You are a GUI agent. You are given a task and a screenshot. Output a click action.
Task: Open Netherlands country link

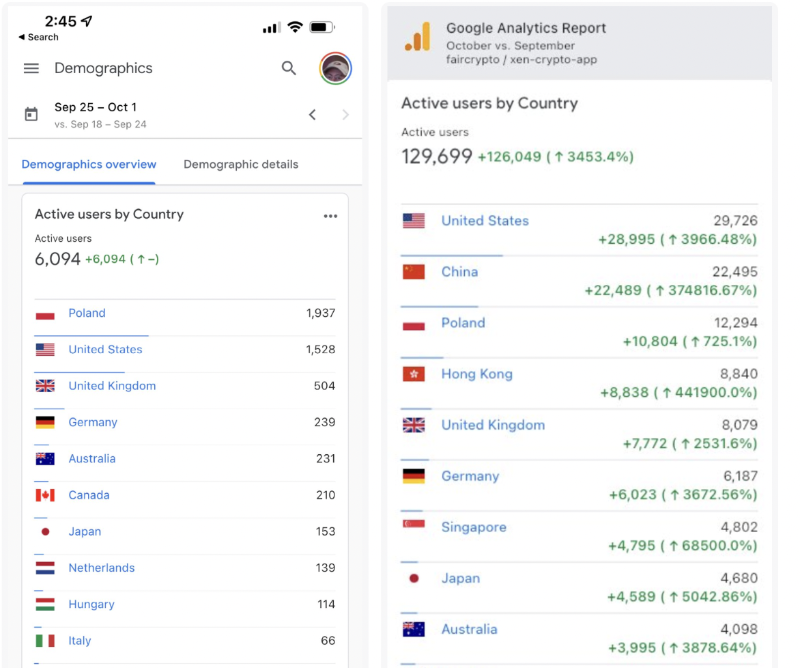(102, 567)
